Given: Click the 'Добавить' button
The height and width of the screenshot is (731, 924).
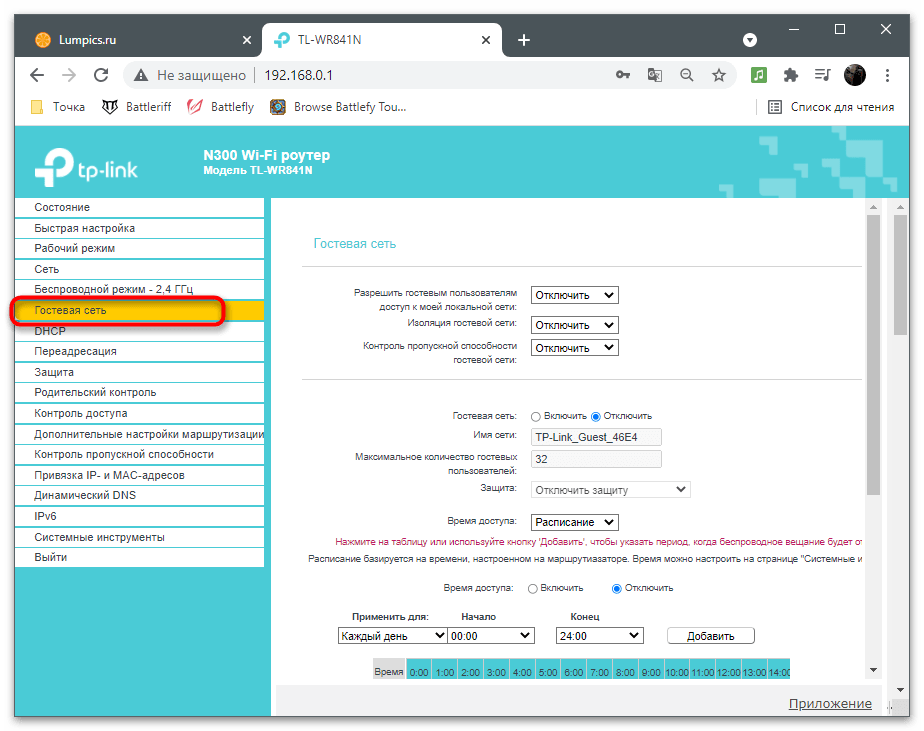Looking at the screenshot, I should tap(710, 636).
